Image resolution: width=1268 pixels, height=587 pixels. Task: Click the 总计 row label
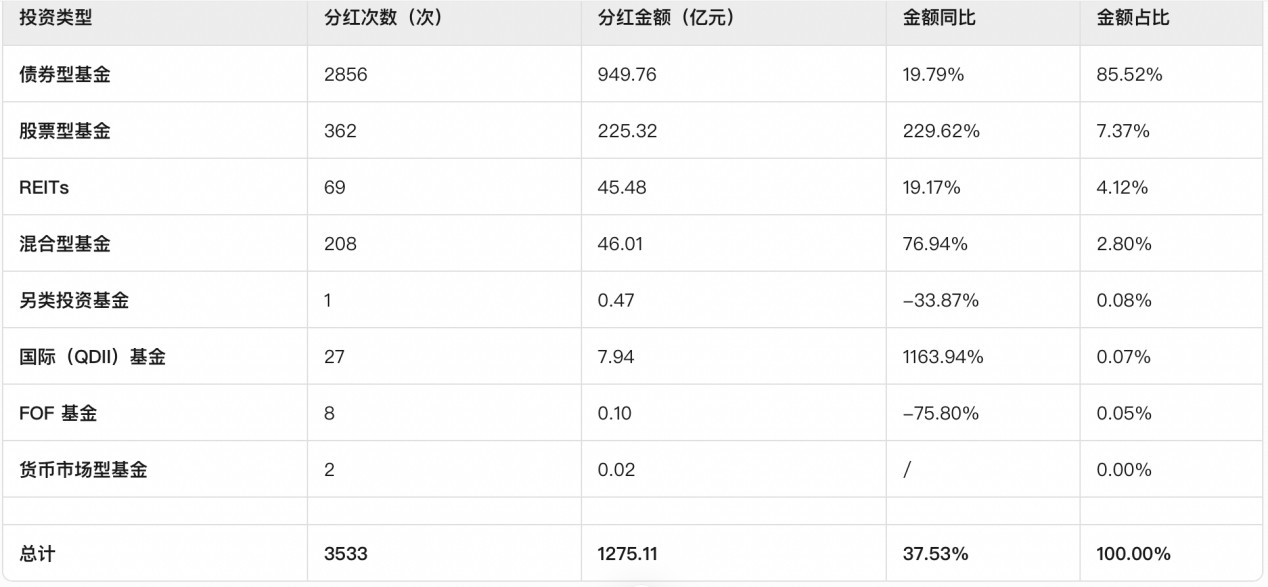click(37, 553)
